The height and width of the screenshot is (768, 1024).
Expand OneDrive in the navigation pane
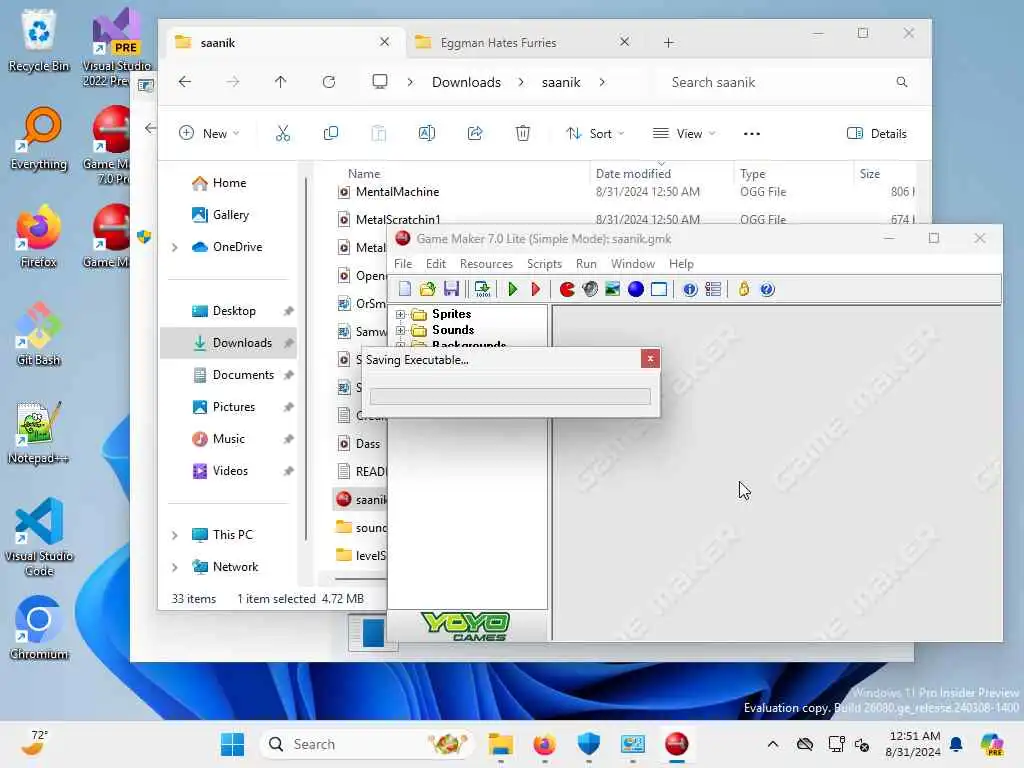click(174, 247)
